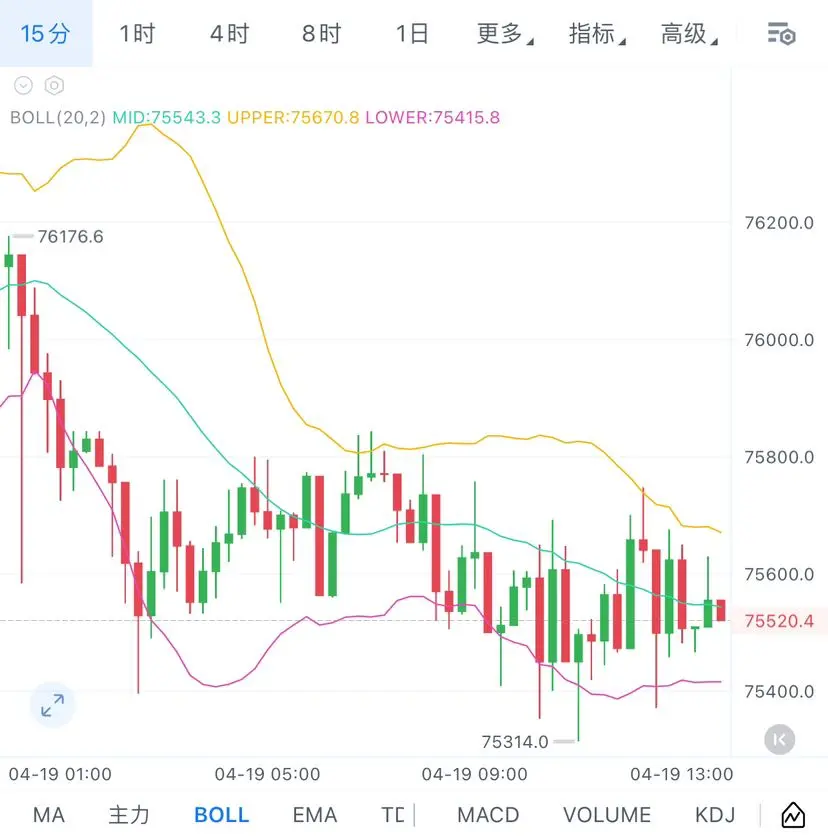Open the 高级 advanced dropdown

(689, 34)
